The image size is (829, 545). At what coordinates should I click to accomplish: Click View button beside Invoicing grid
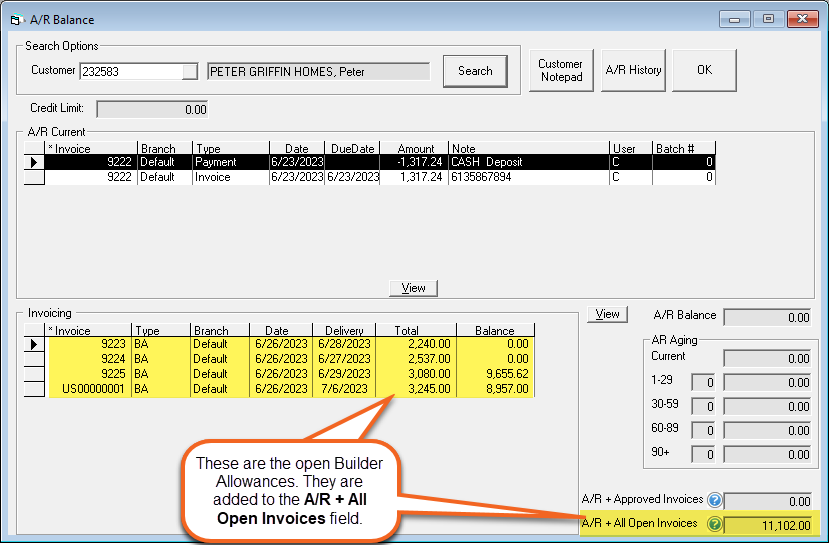pos(607,314)
